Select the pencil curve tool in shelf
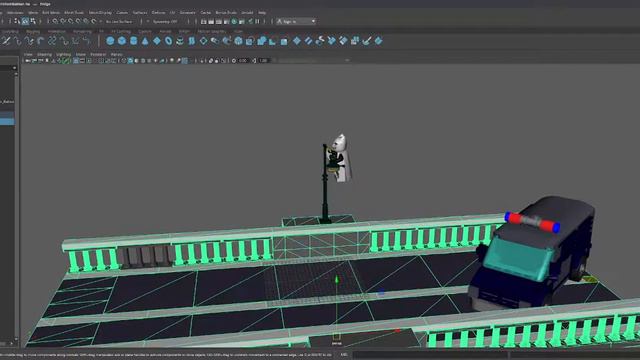The height and width of the screenshot is (360, 640). coord(6,41)
